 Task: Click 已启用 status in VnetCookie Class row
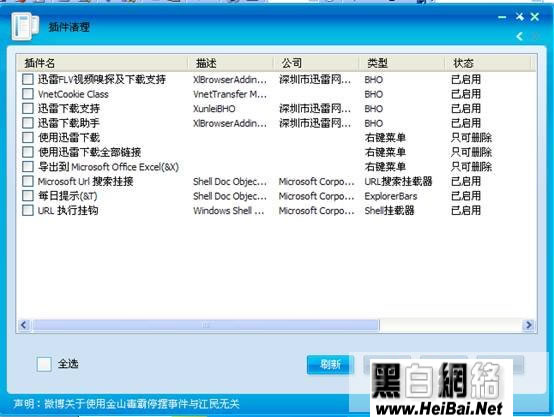pos(466,94)
